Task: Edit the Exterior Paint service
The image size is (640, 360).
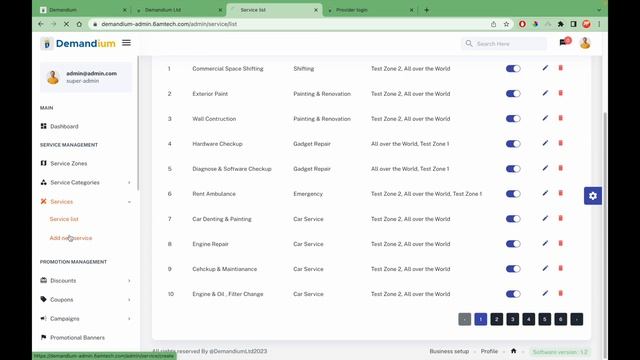Action: (x=545, y=93)
